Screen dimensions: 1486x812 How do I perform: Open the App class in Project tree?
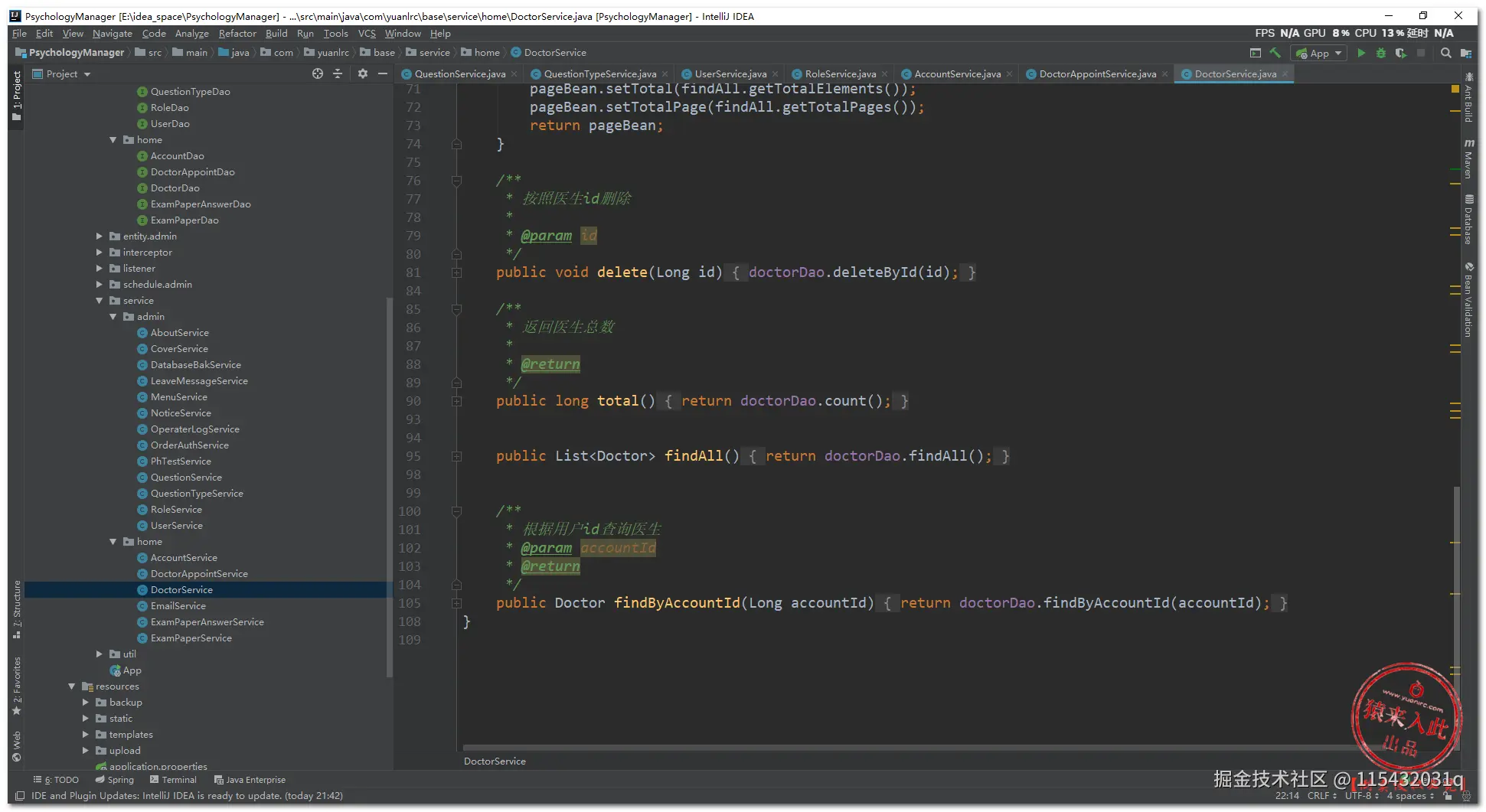click(x=132, y=670)
